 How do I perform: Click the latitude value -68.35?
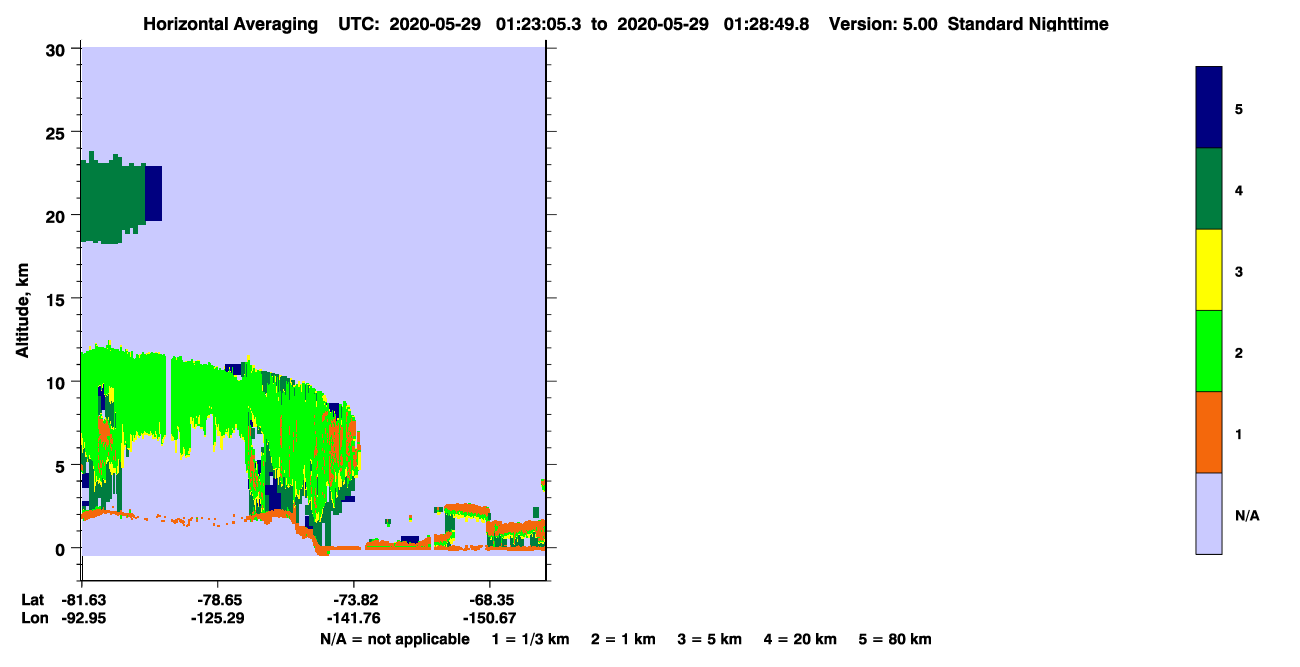coord(488,600)
